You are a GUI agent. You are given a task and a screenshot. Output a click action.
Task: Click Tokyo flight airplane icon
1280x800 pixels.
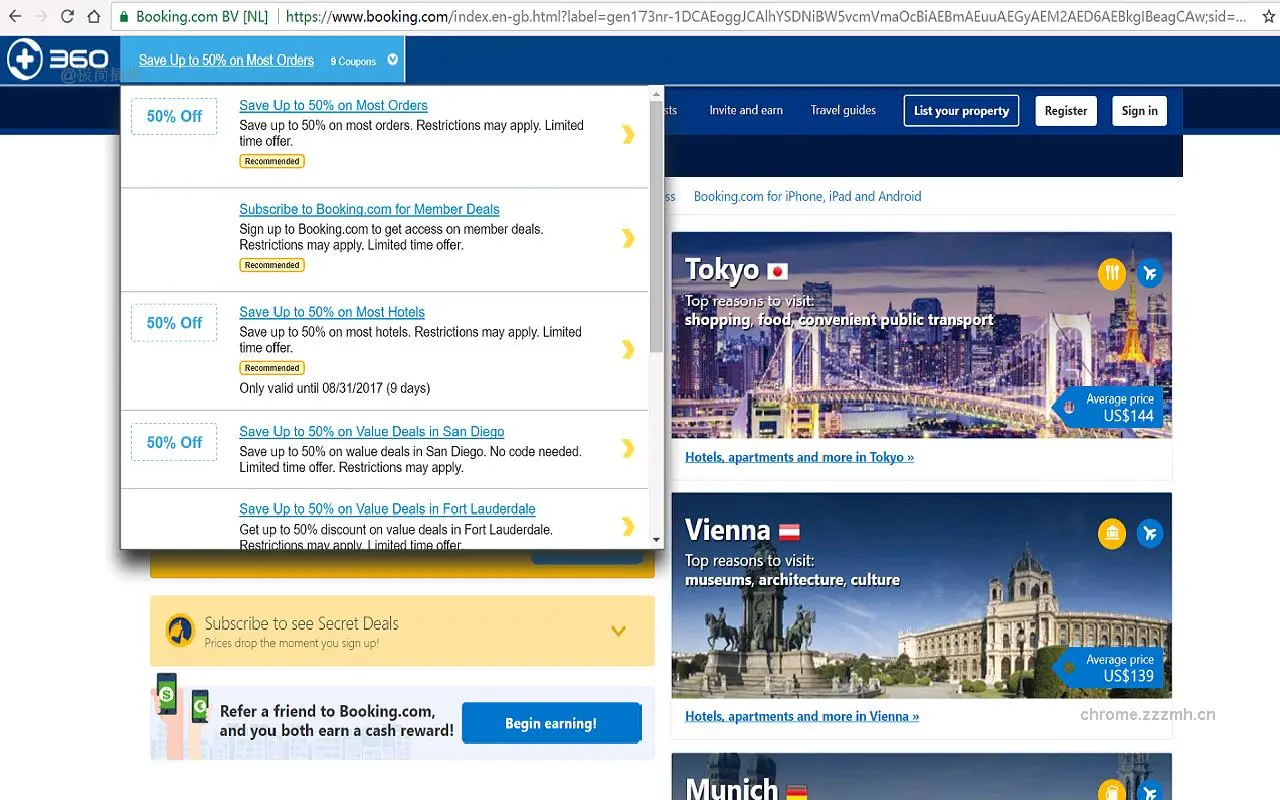pyautogui.click(x=1150, y=274)
